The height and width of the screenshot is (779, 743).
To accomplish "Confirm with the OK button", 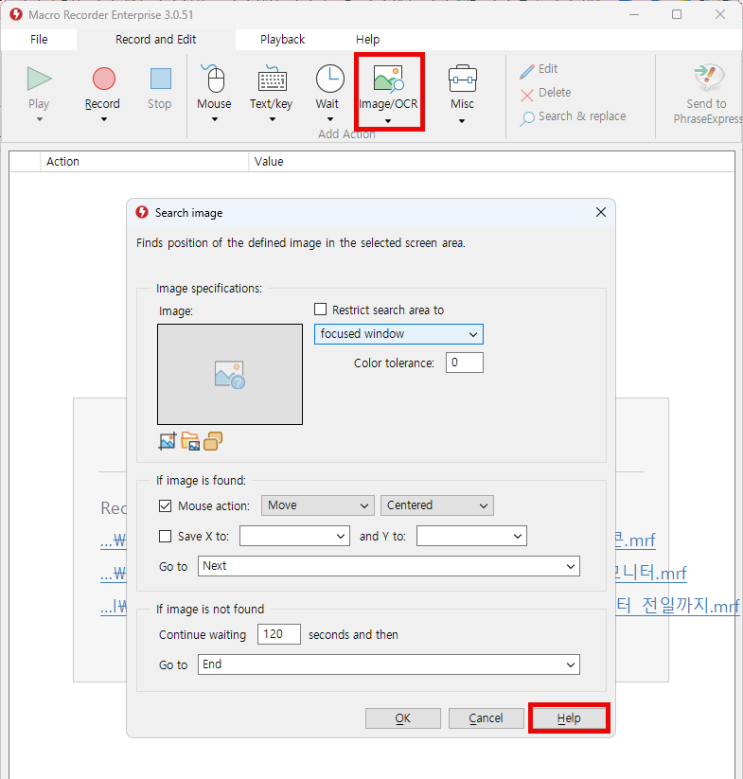I will coord(403,718).
